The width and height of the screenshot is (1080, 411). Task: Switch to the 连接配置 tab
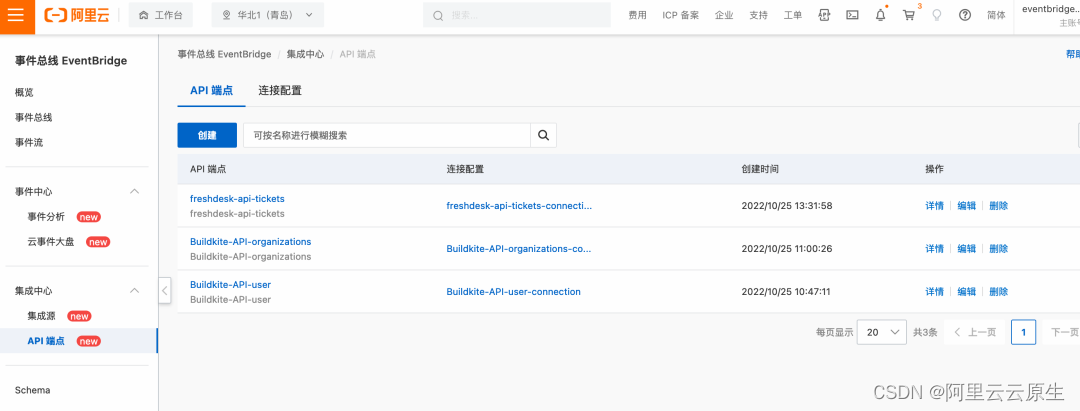click(280, 90)
